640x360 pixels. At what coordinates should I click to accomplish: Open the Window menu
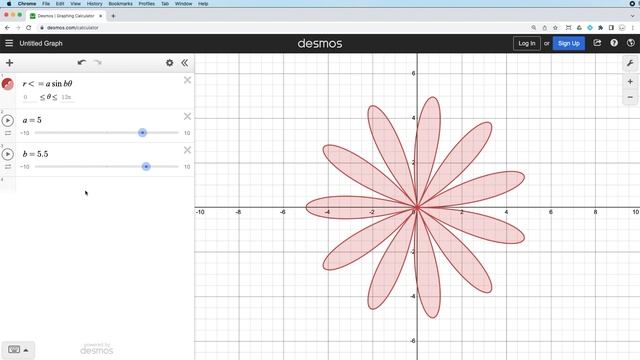point(183,4)
